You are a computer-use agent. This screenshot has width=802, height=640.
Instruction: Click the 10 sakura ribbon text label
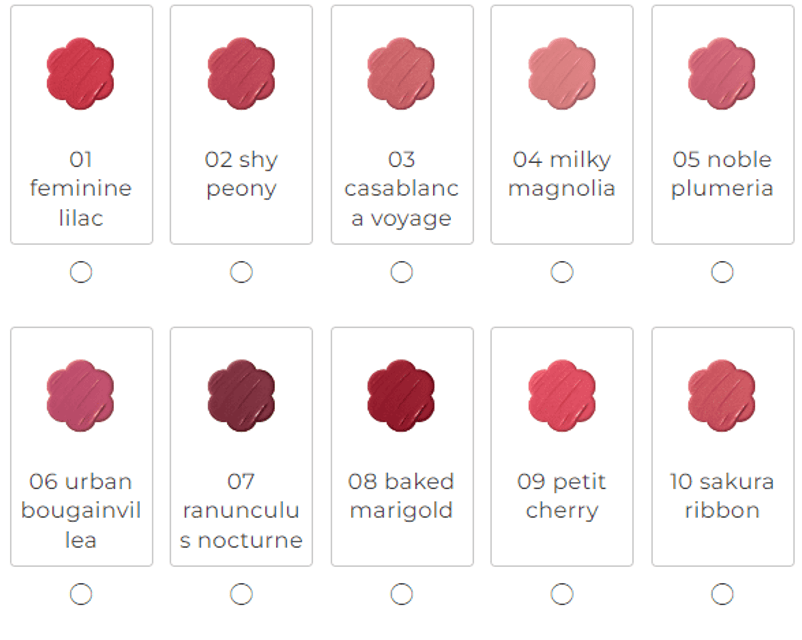pyautogui.click(x=722, y=496)
